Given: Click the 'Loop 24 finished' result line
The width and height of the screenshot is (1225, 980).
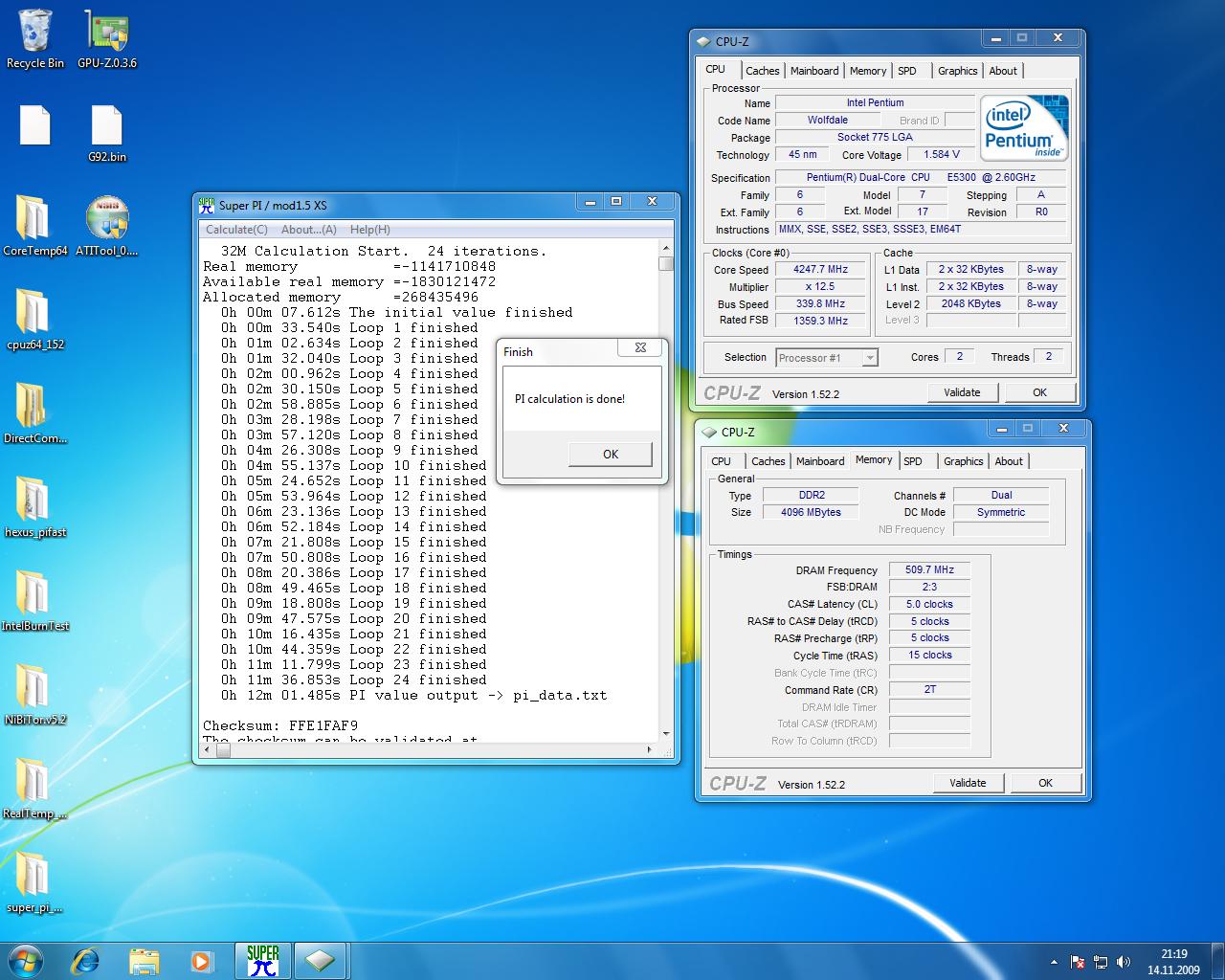Looking at the screenshot, I should tap(353, 679).
